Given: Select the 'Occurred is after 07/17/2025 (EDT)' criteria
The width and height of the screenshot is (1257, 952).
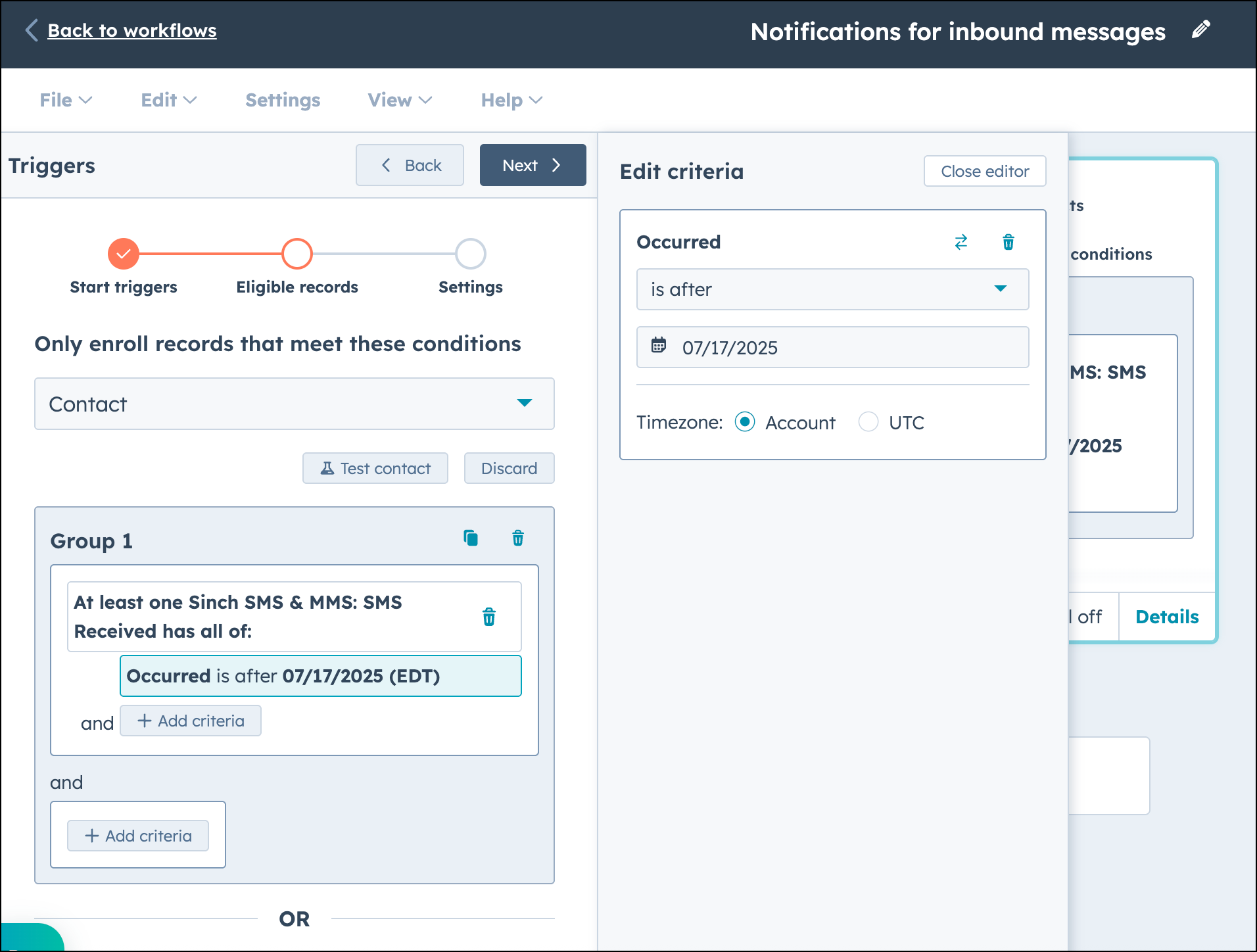Looking at the screenshot, I should [x=321, y=676].
